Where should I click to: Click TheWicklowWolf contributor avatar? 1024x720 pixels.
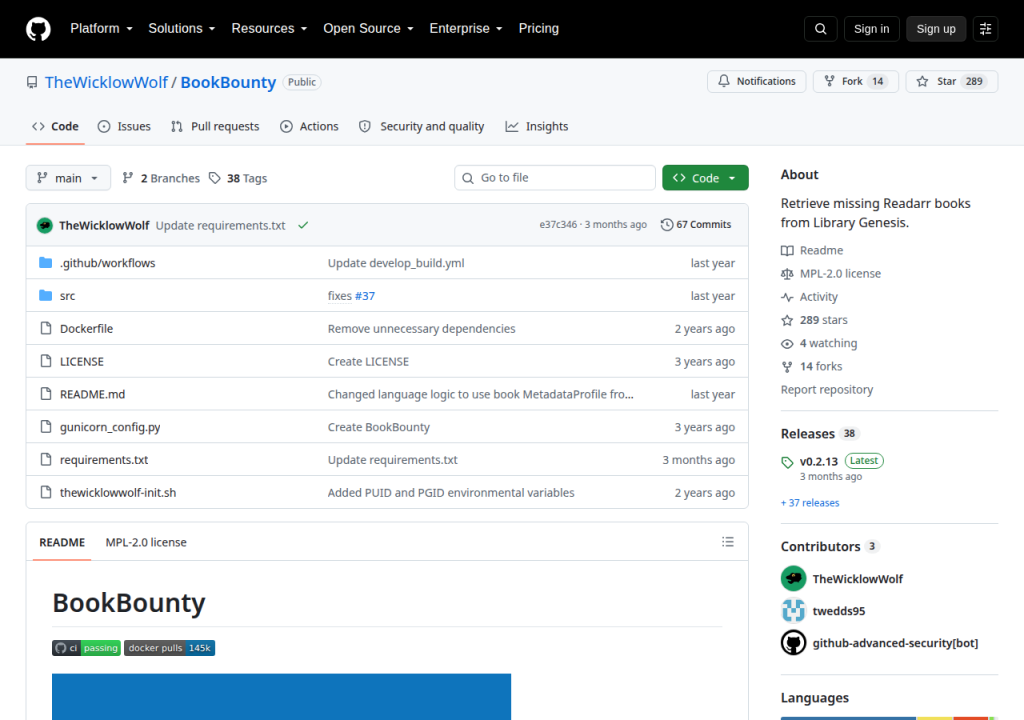tap(793, 578)
